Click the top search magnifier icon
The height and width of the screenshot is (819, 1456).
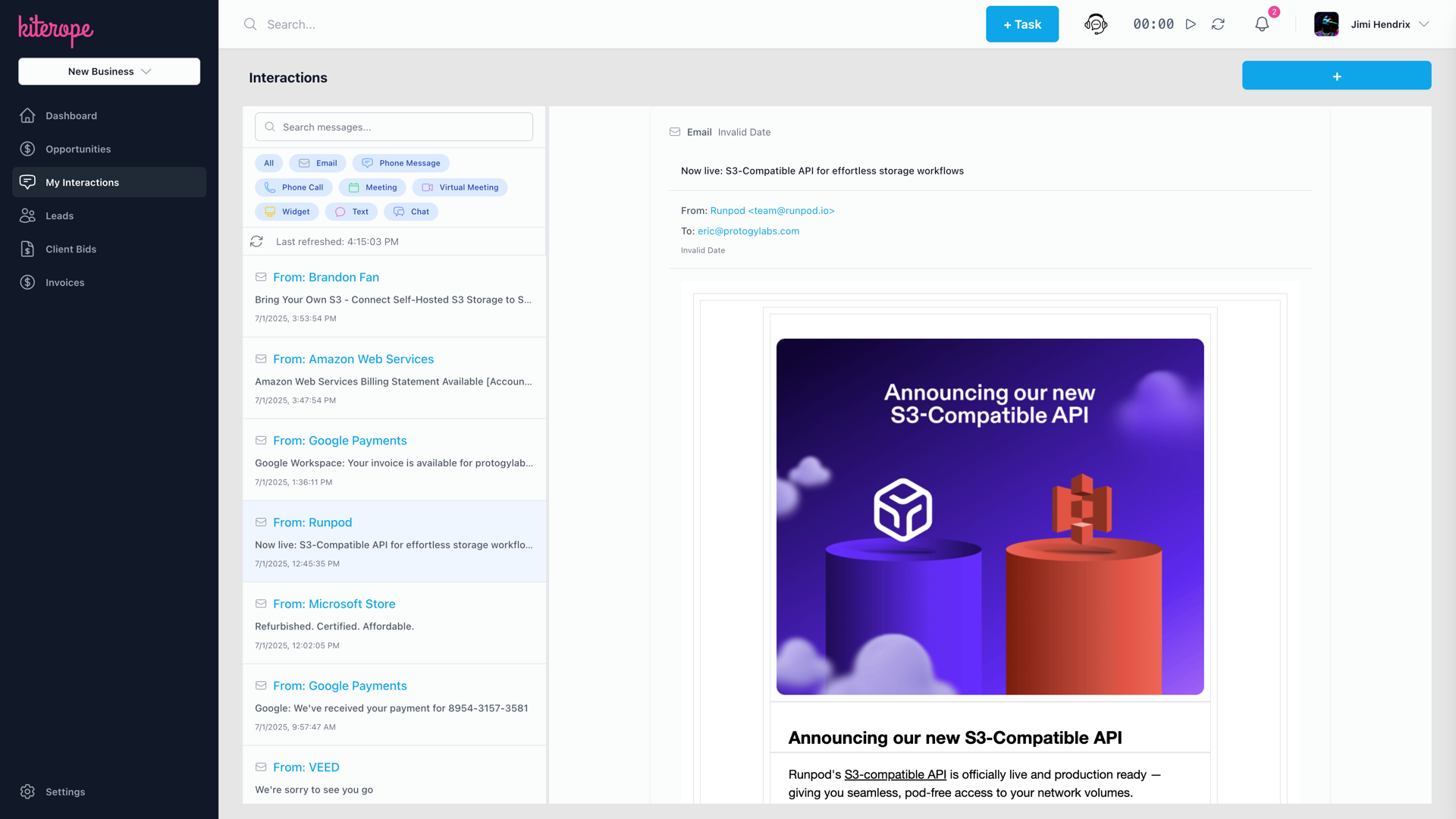tap(250, 24)
